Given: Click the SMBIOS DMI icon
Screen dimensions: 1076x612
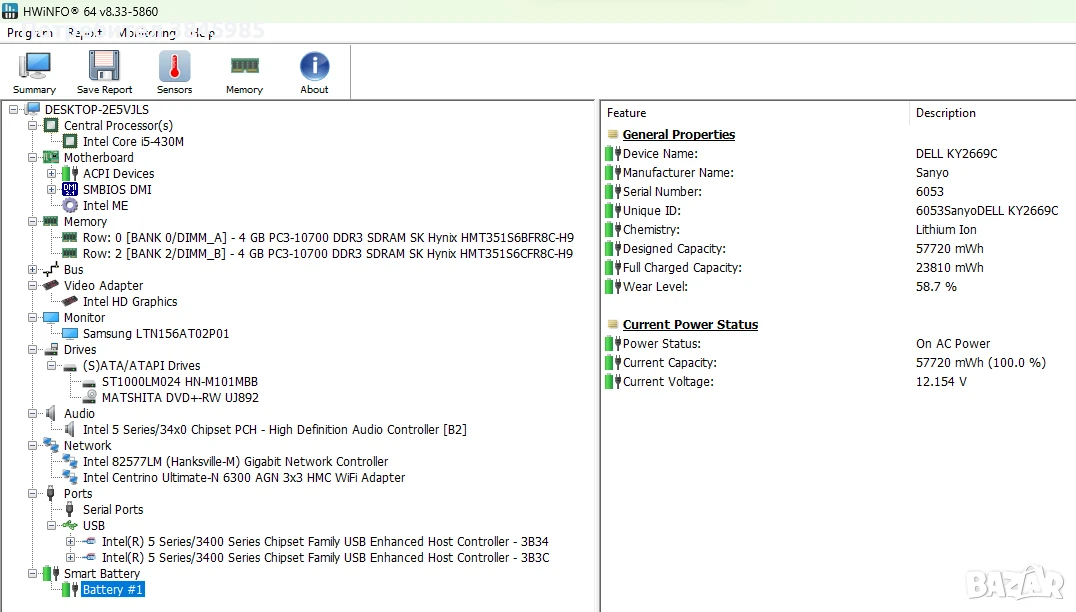Looking at the screenshot, I should click(x=70, y=189).
